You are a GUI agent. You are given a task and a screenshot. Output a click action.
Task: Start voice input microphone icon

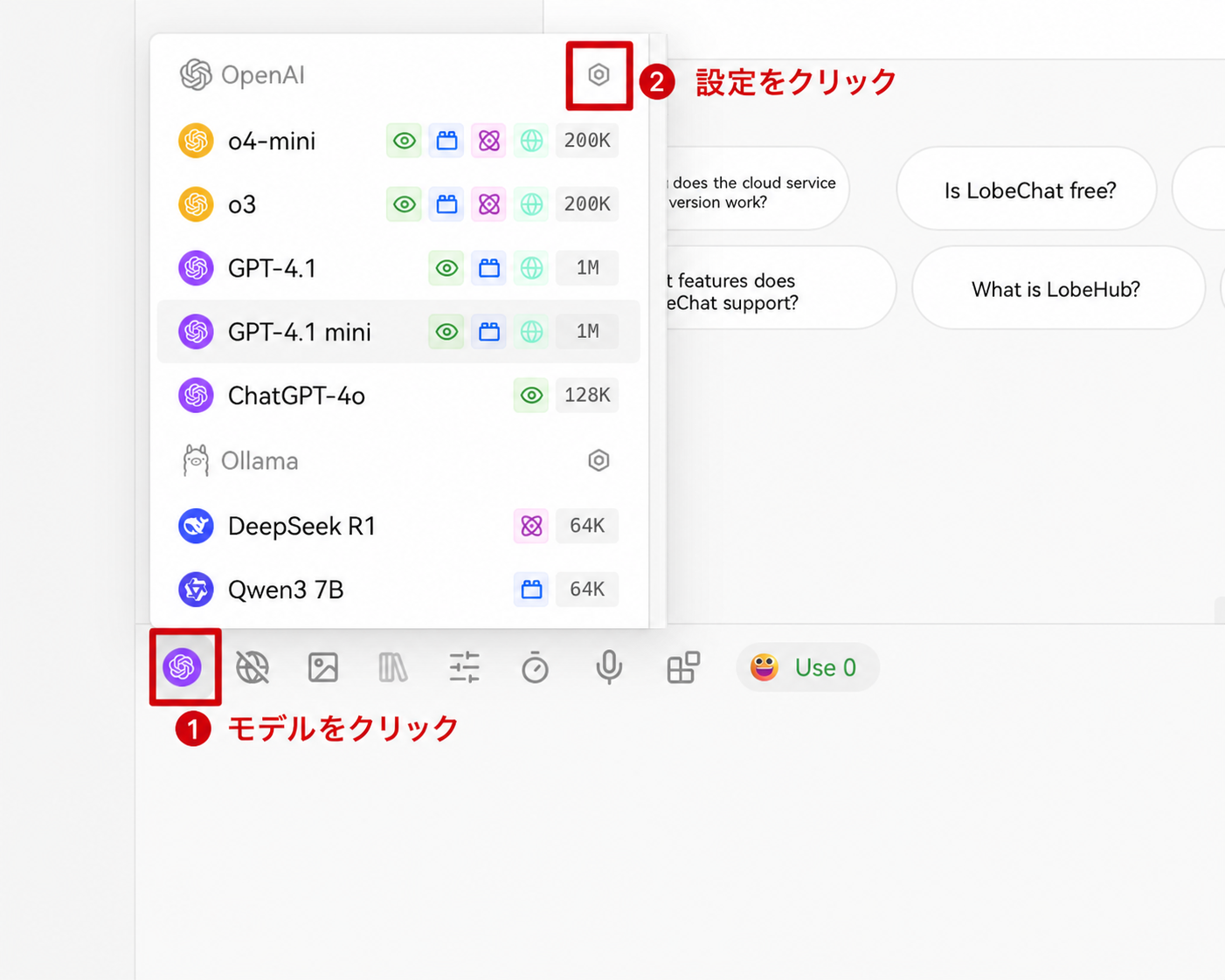(609, 668)
